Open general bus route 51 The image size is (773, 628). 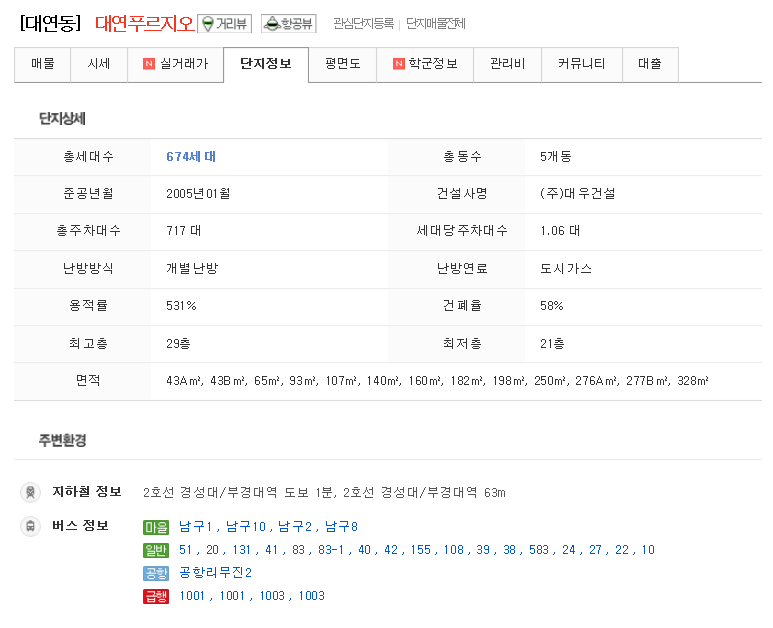pyautogui.click(x=185, y=550)
